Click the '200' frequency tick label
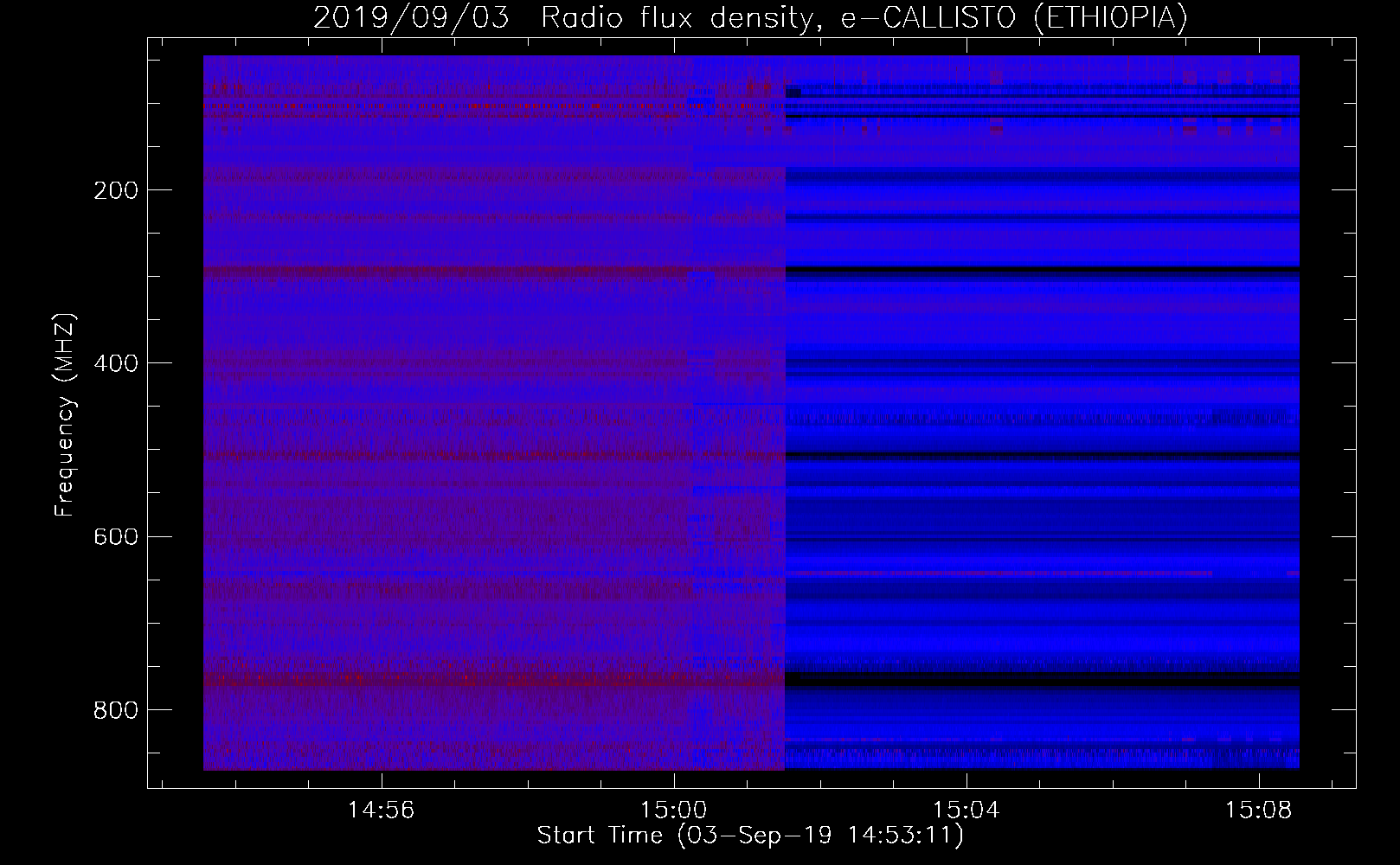The image size is (1400, 865). (x=116, y=190)
